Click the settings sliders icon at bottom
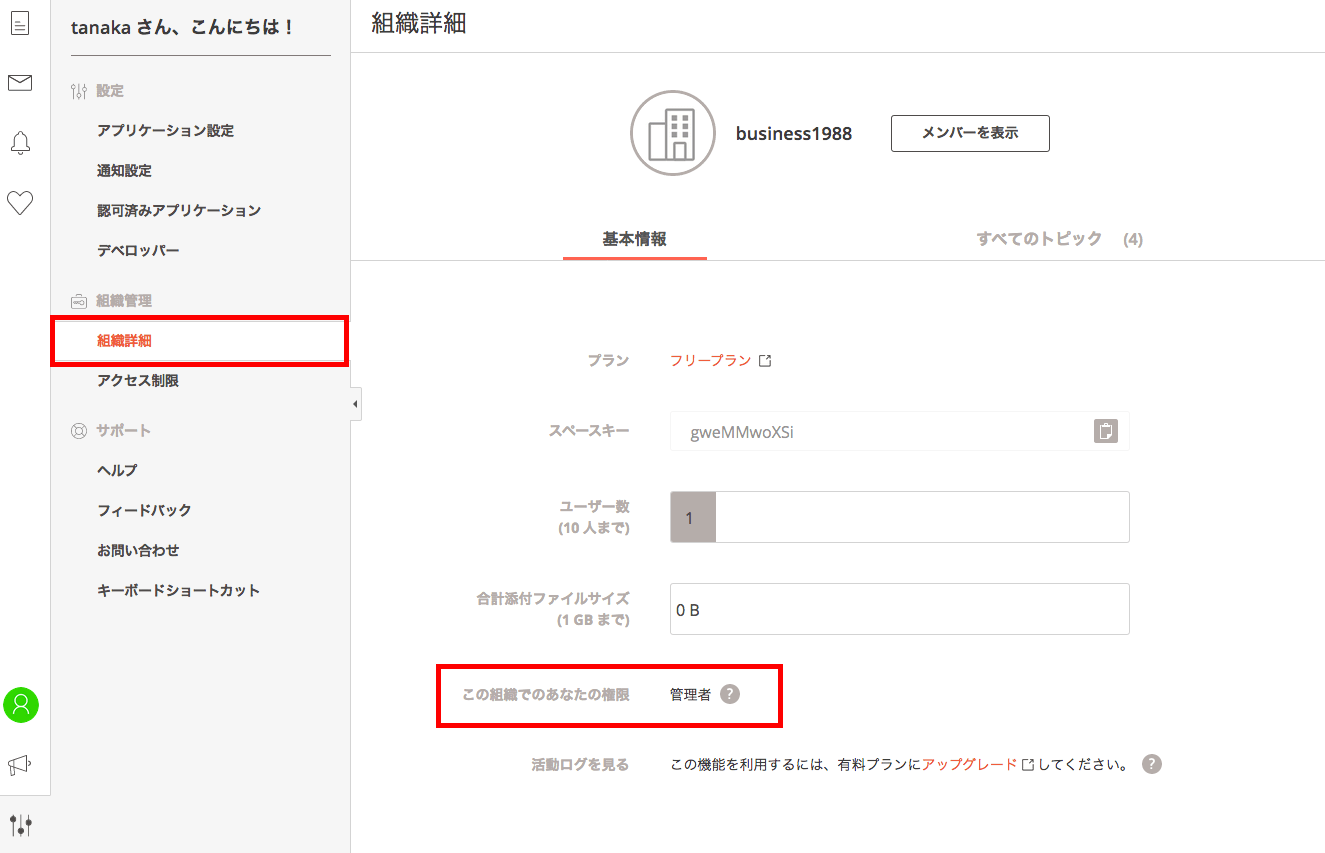 point(20,825)
